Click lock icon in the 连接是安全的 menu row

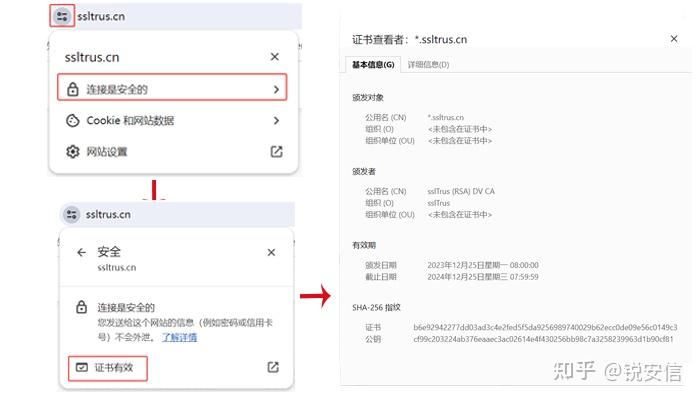pos(73,89)
